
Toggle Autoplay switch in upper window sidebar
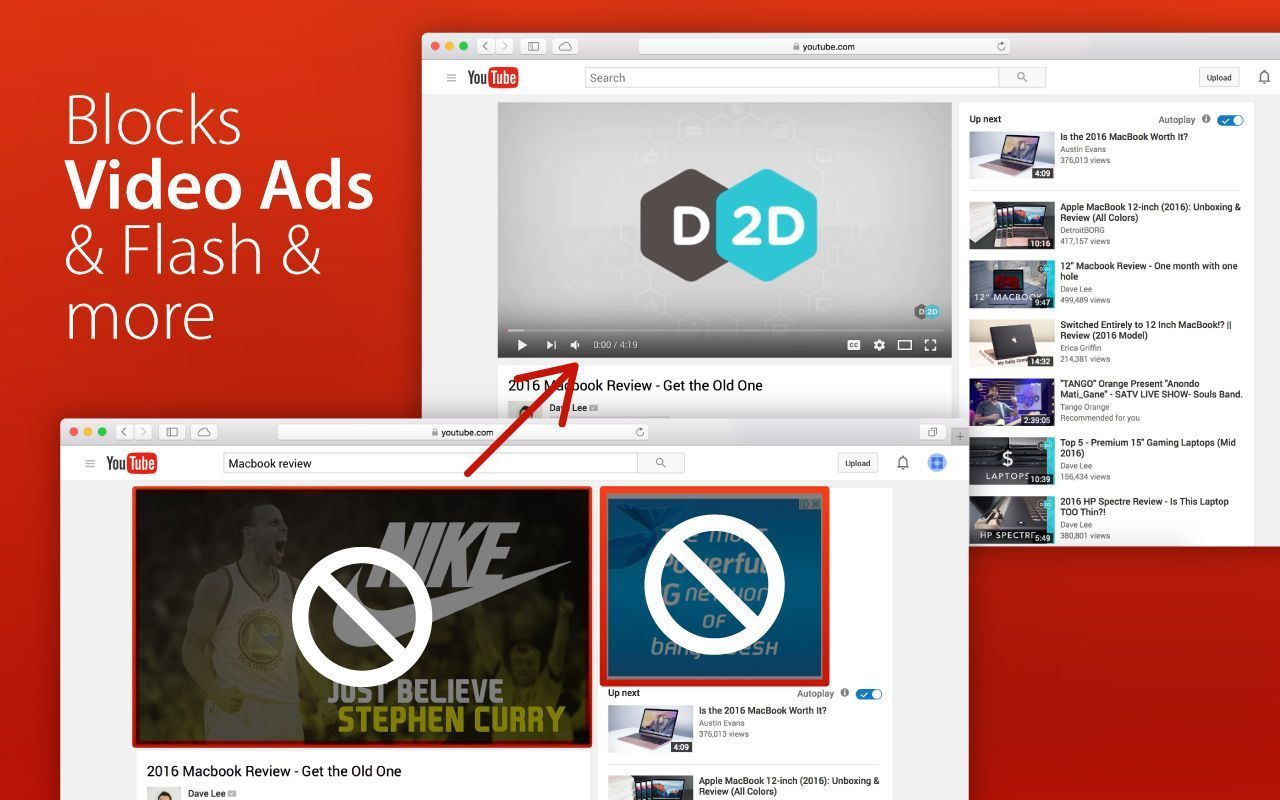coord(1231,120)
